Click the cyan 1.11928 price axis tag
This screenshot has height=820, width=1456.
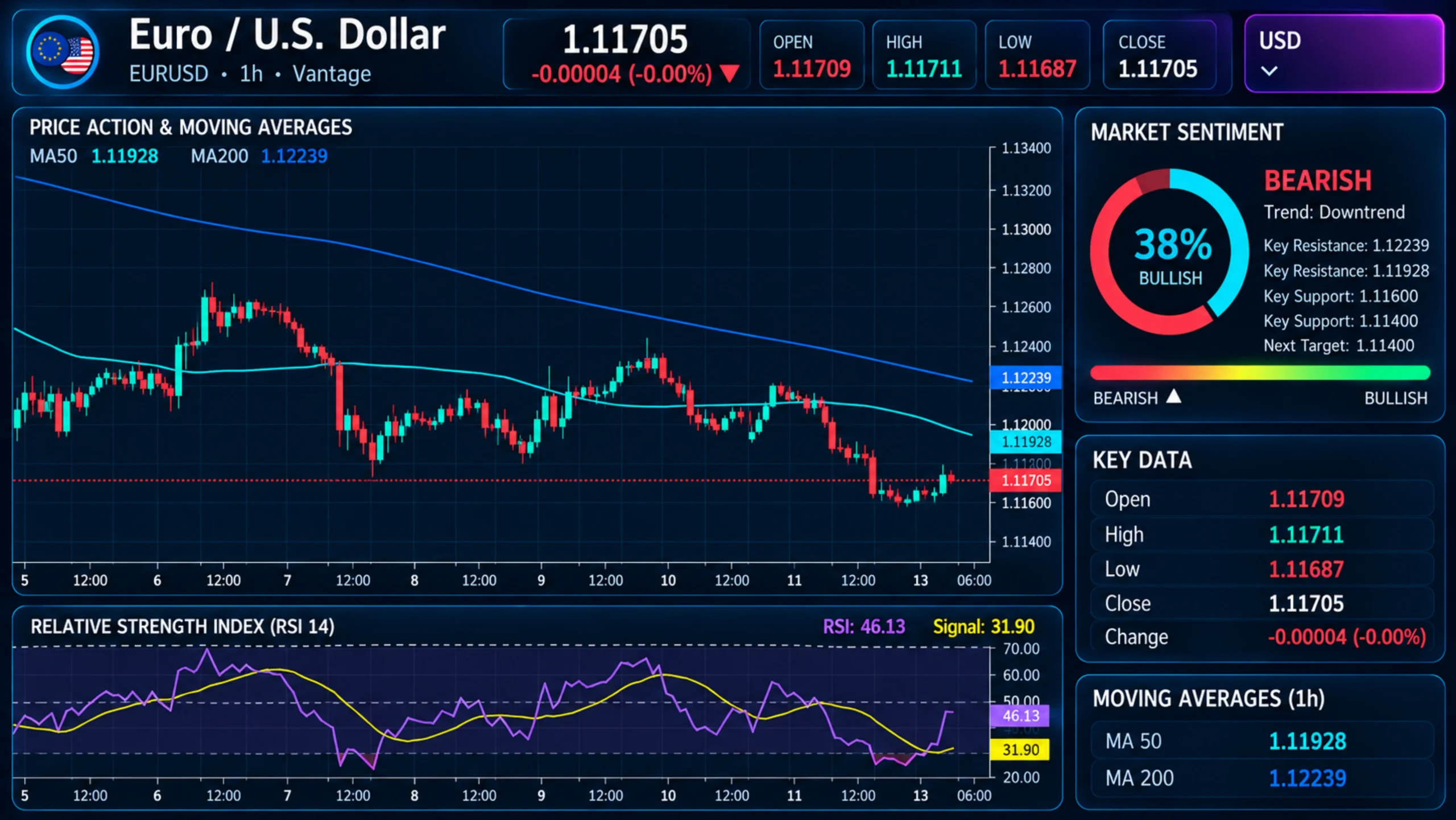pos(1025,442)
